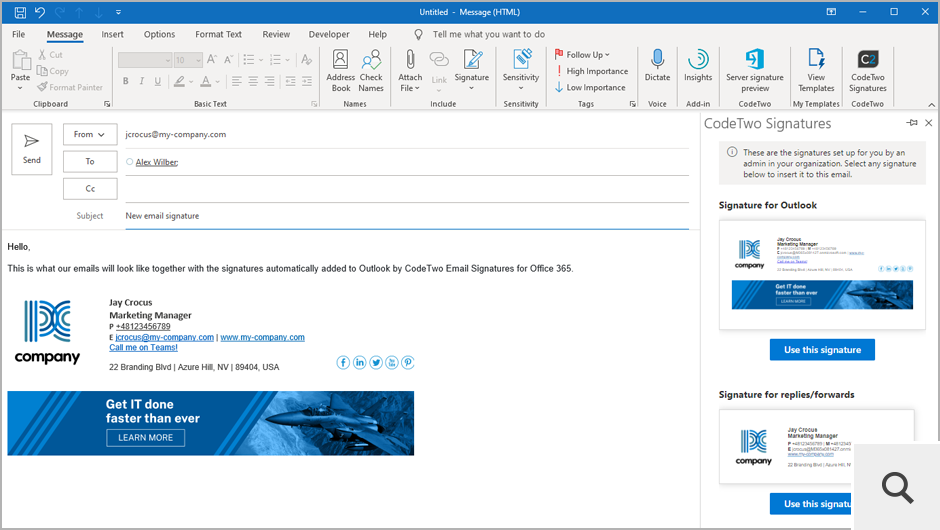Click the Link button in the Include group

[439, 71]
